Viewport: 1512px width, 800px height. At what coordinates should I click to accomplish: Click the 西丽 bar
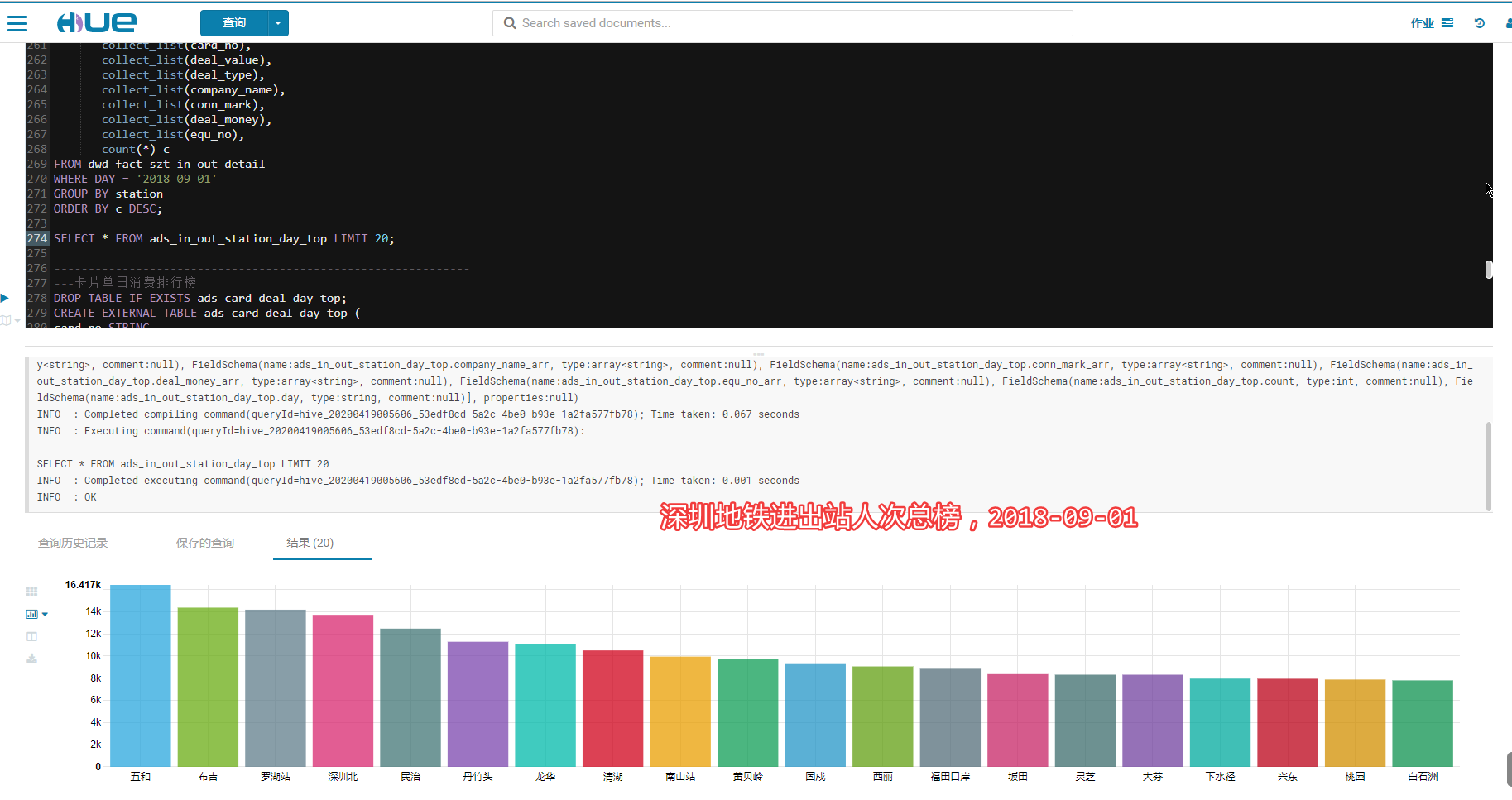[883, 716]
